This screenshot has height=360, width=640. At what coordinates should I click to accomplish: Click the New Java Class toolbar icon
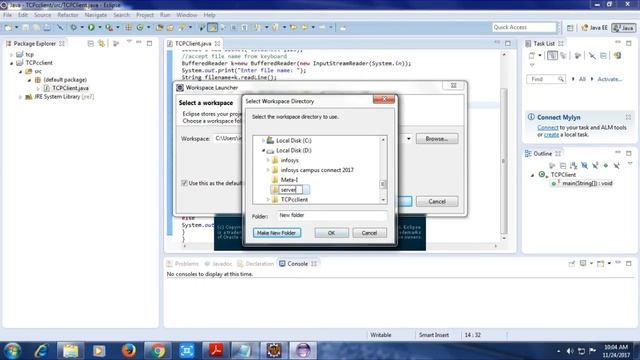coord(140,27)
